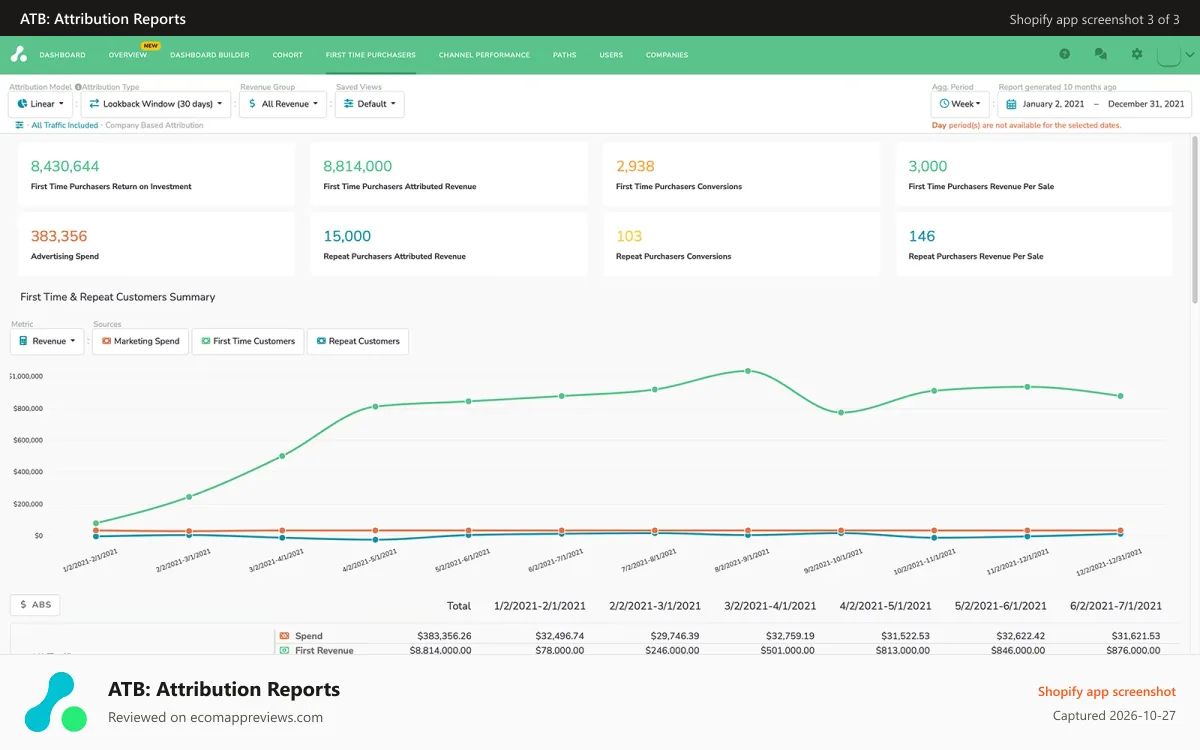Click the January 2, 2021 start date
Screen dimensions: 1200x750
pyautogui.click(x=1053, y=104)
